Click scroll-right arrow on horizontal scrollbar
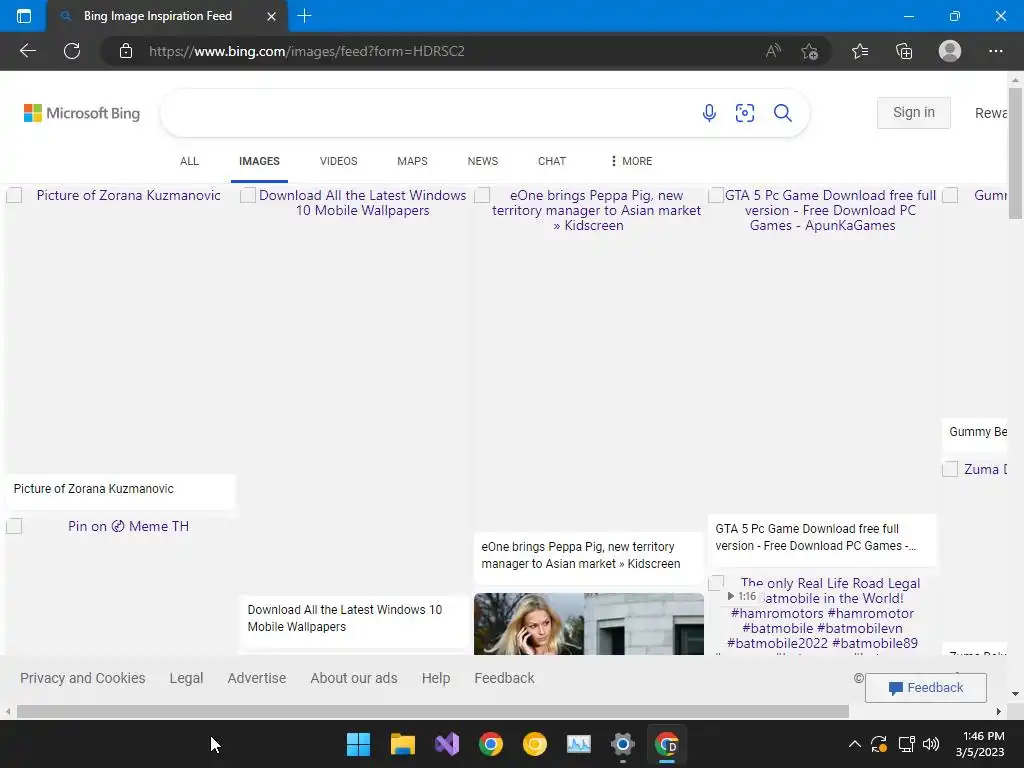Screen dimensions: 1024x768 pos(999,711)
